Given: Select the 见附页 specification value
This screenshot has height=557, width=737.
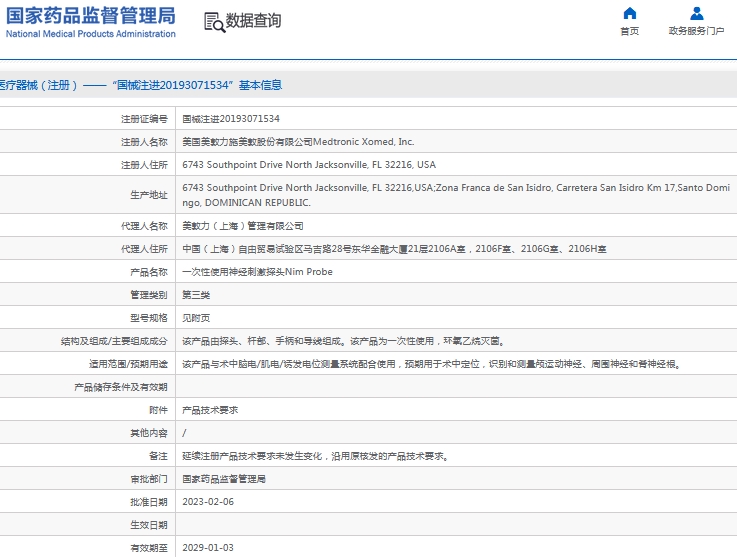Looking at the screenshot, I should click(x=196, y=318).
